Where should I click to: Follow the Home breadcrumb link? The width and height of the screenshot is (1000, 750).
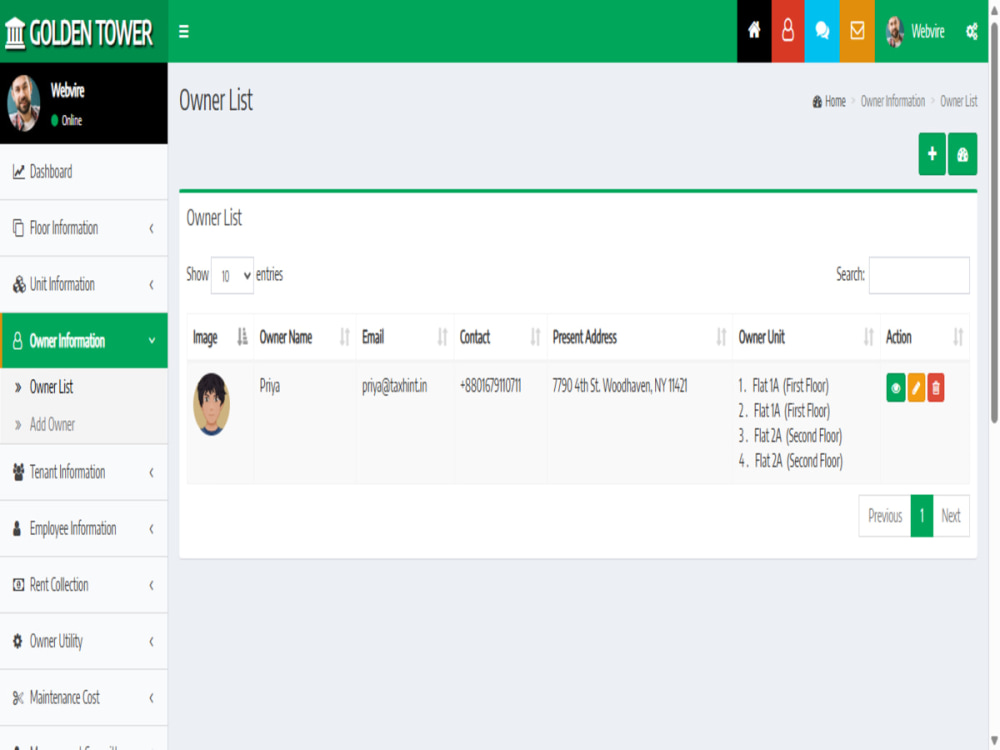point(835,101)
